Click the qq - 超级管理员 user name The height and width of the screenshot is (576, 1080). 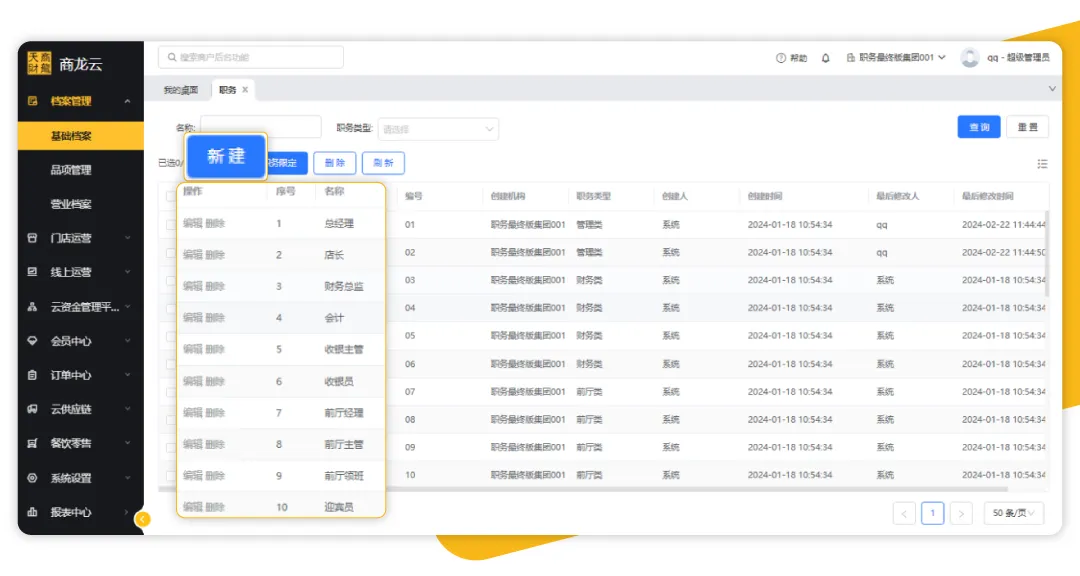(x=1018, y=58)
